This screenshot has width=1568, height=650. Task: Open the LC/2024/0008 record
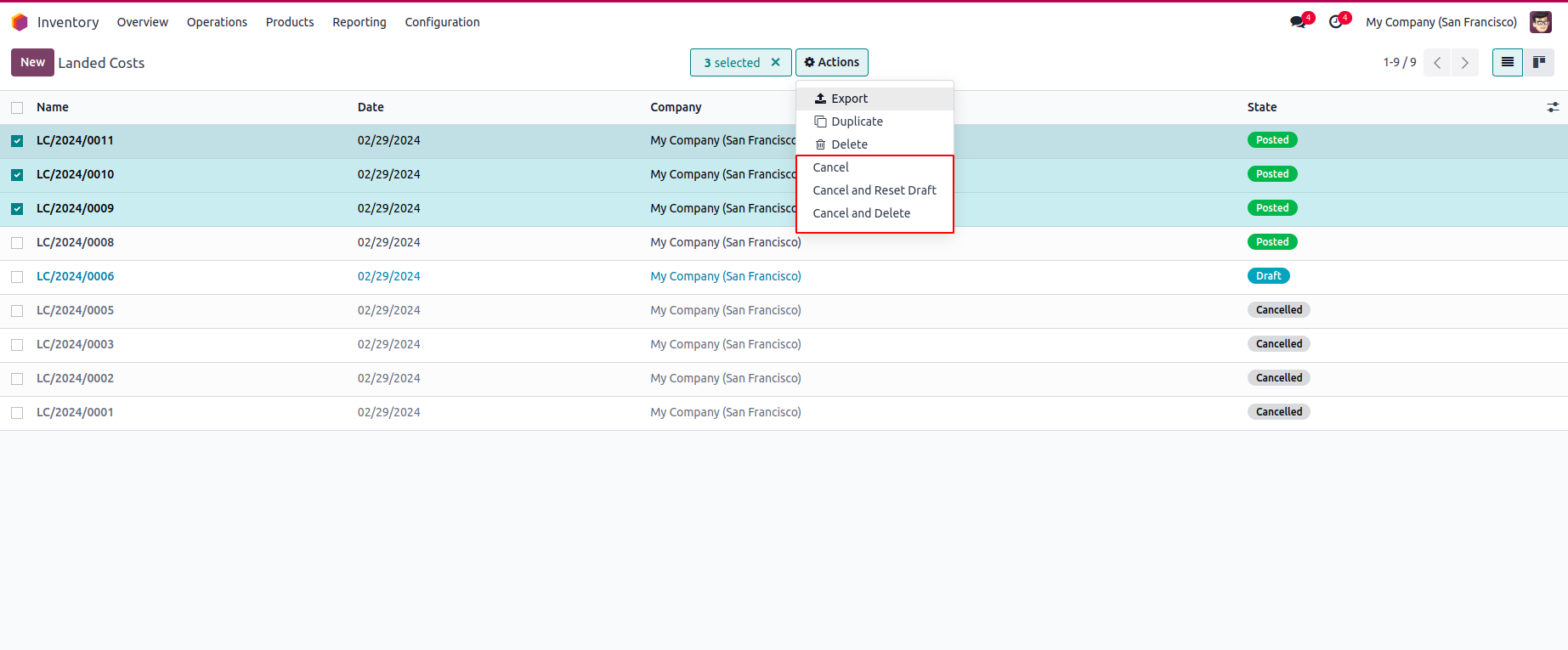point(75,242)
